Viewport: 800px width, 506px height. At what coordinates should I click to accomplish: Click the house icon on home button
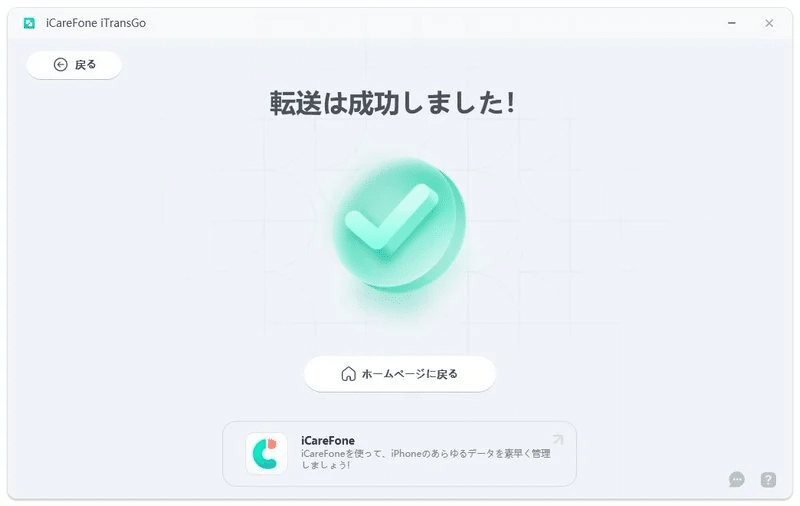[348, 374]
